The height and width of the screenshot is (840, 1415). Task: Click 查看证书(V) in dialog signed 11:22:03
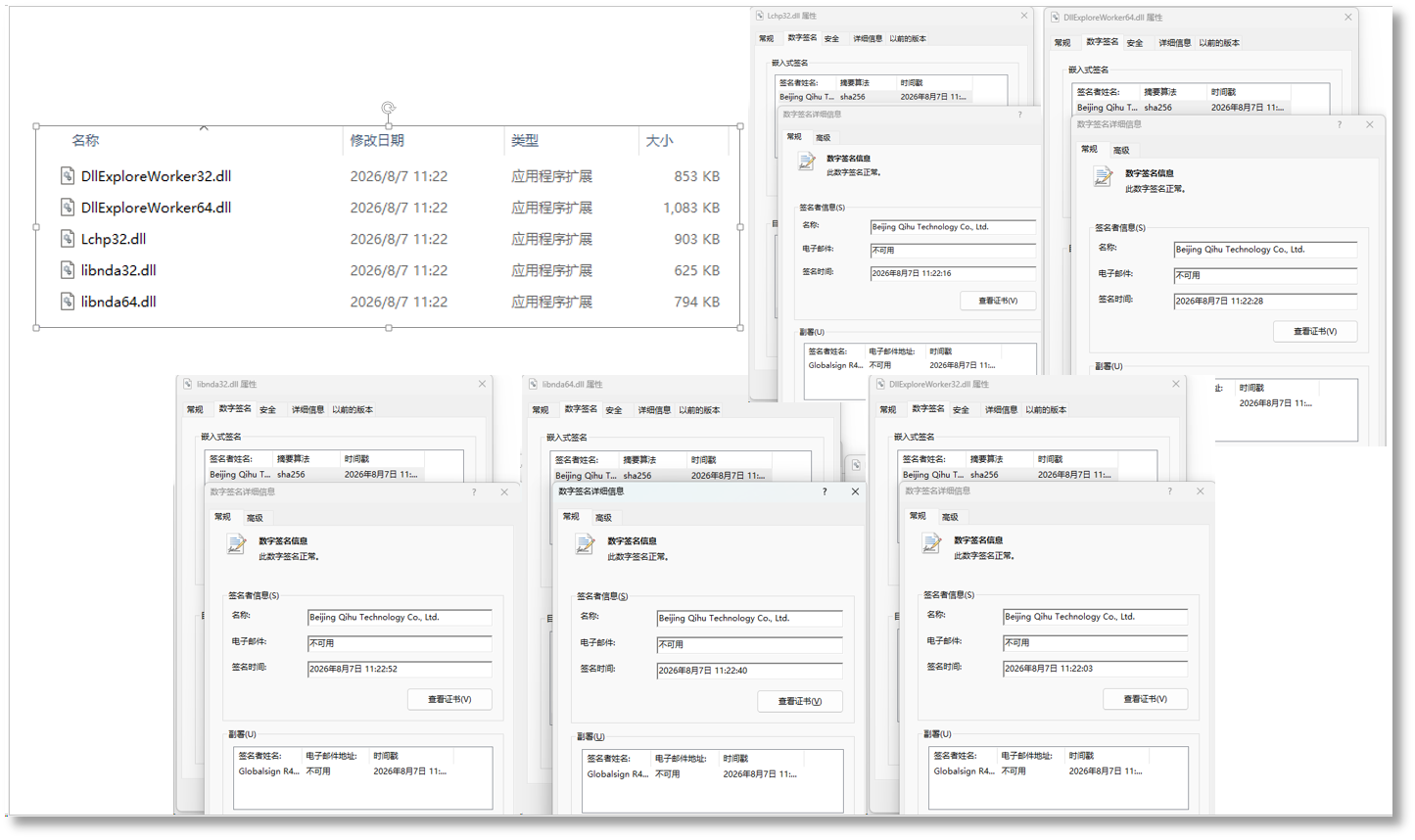click(x=1145, y=699)
